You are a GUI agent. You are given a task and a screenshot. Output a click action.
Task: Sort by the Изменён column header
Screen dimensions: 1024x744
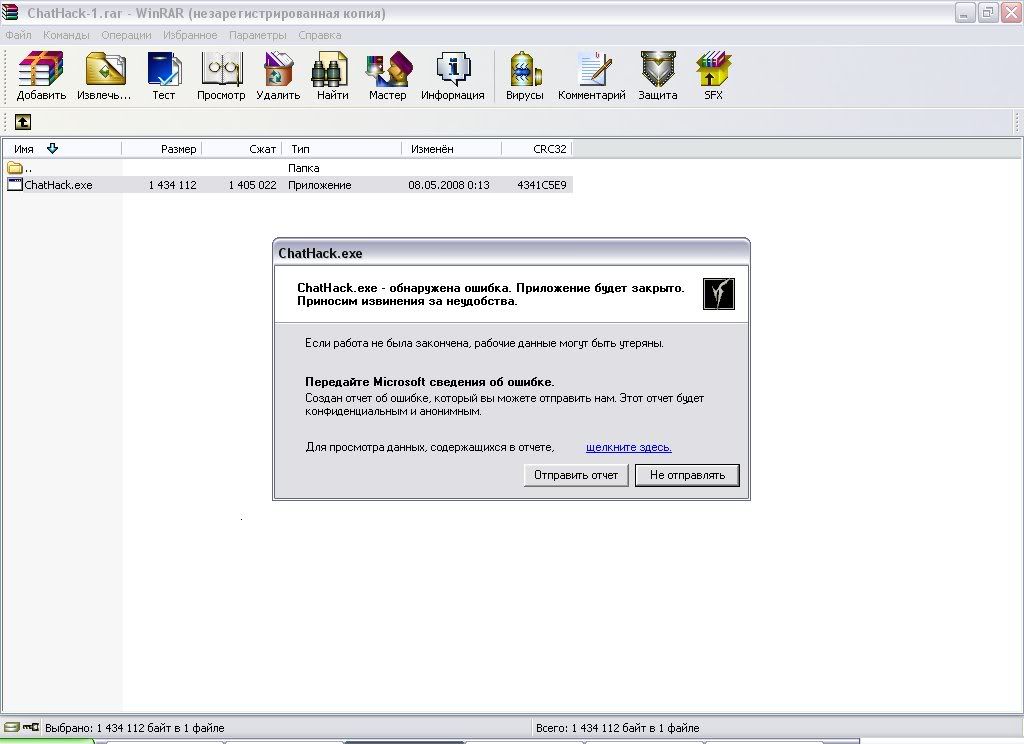(x=452, y=149)
